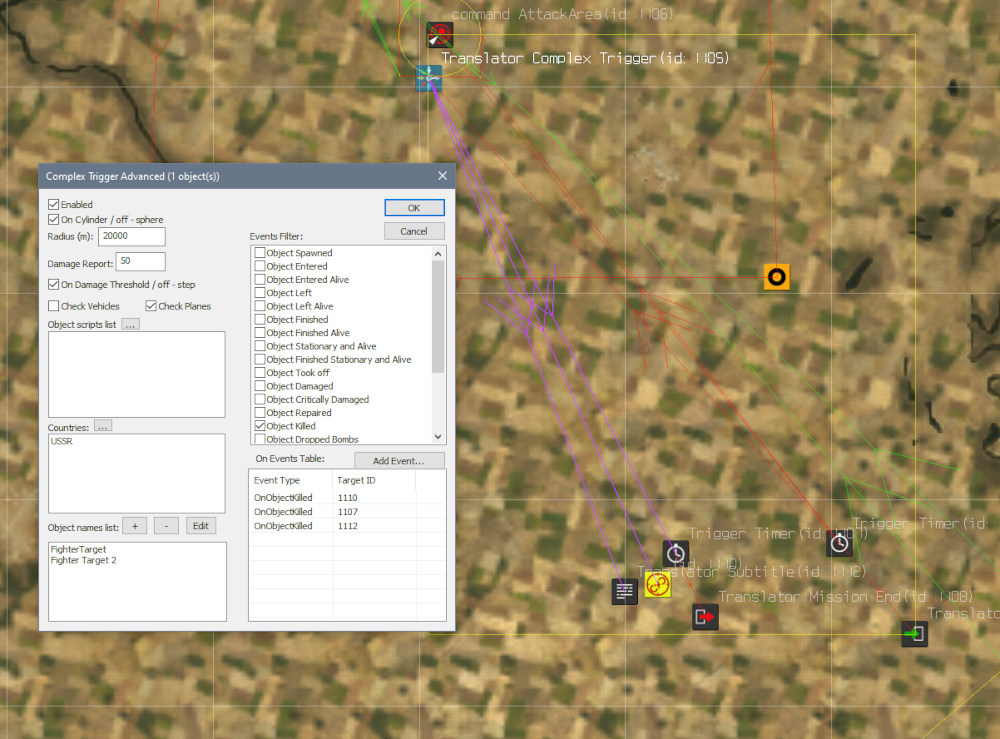Select the orange circle marker icon
This screenshot has height=739, width=1000.
(776, 277)
